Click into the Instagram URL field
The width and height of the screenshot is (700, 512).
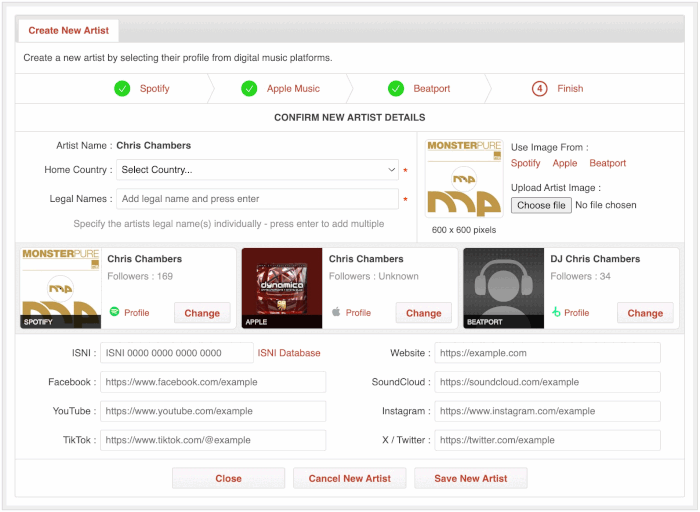click(547, 411)
